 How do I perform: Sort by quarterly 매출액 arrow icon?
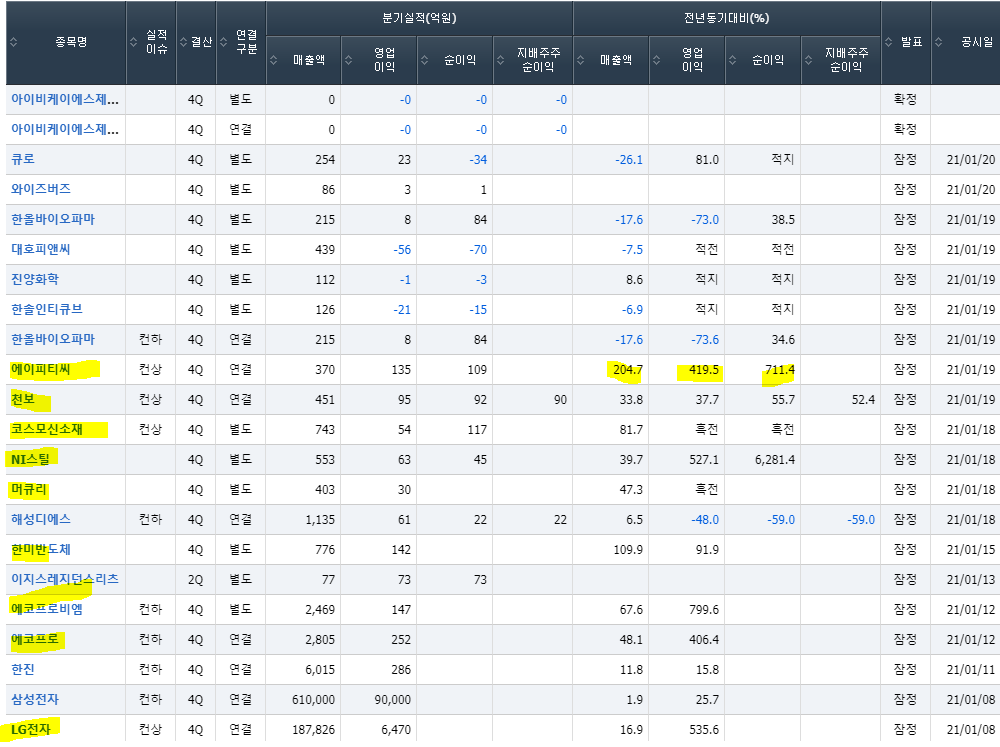pos(274,60)
